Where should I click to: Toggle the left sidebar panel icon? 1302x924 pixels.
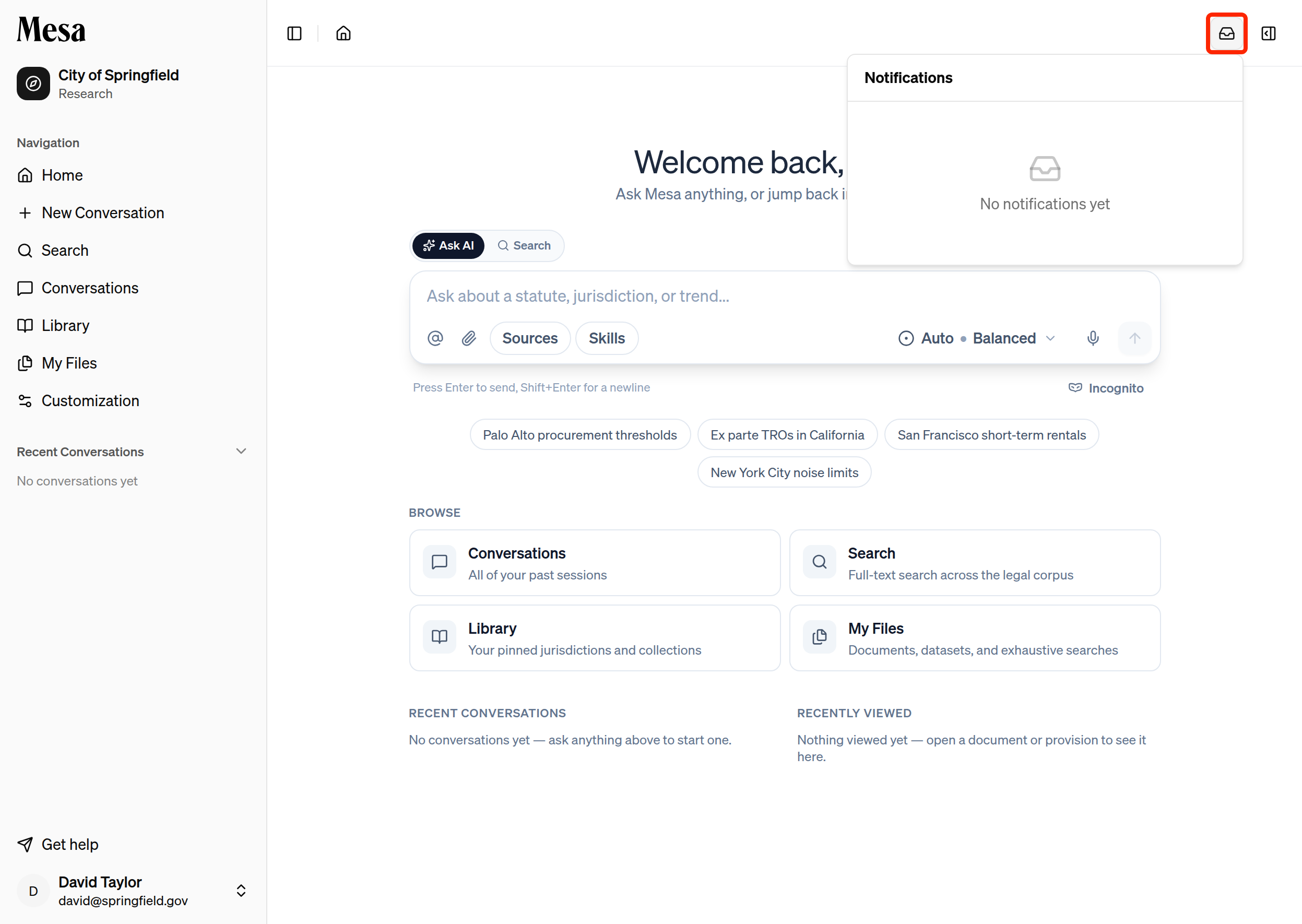(294, 33)
